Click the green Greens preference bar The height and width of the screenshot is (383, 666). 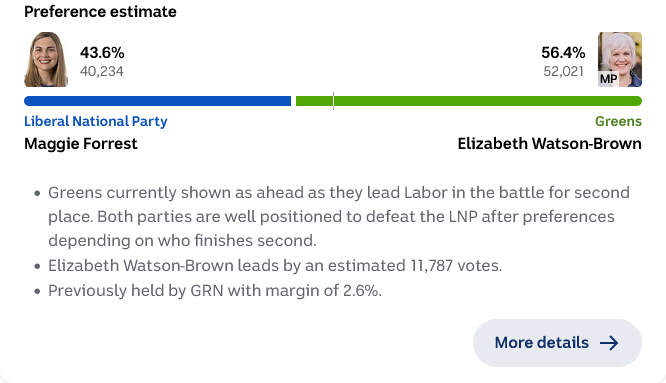pyautogui.click(x=468, y=101)
